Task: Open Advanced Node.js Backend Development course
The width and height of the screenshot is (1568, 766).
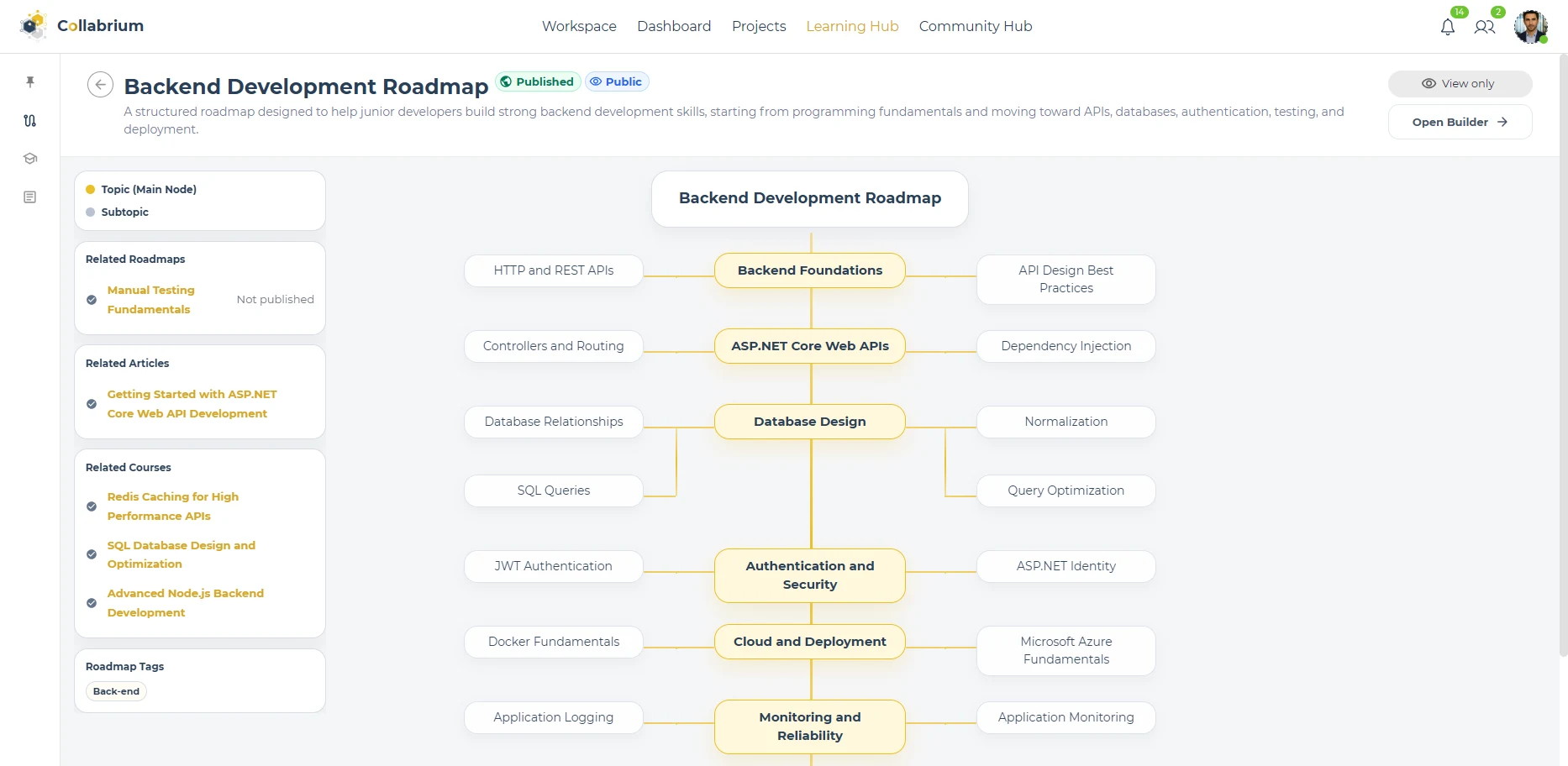Action: (186, 603)
